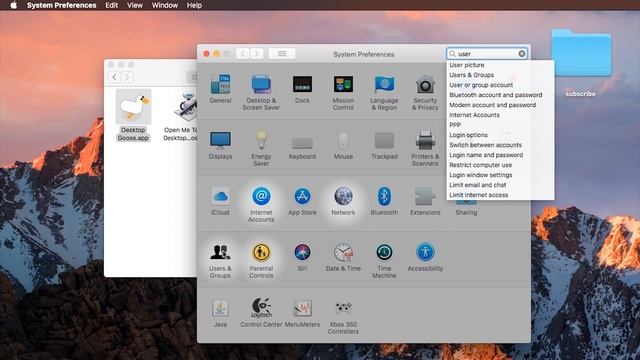The image size is (640, 360).
Task: Select the Desktop Goose.app file in Finder
Action: [133, 116]
